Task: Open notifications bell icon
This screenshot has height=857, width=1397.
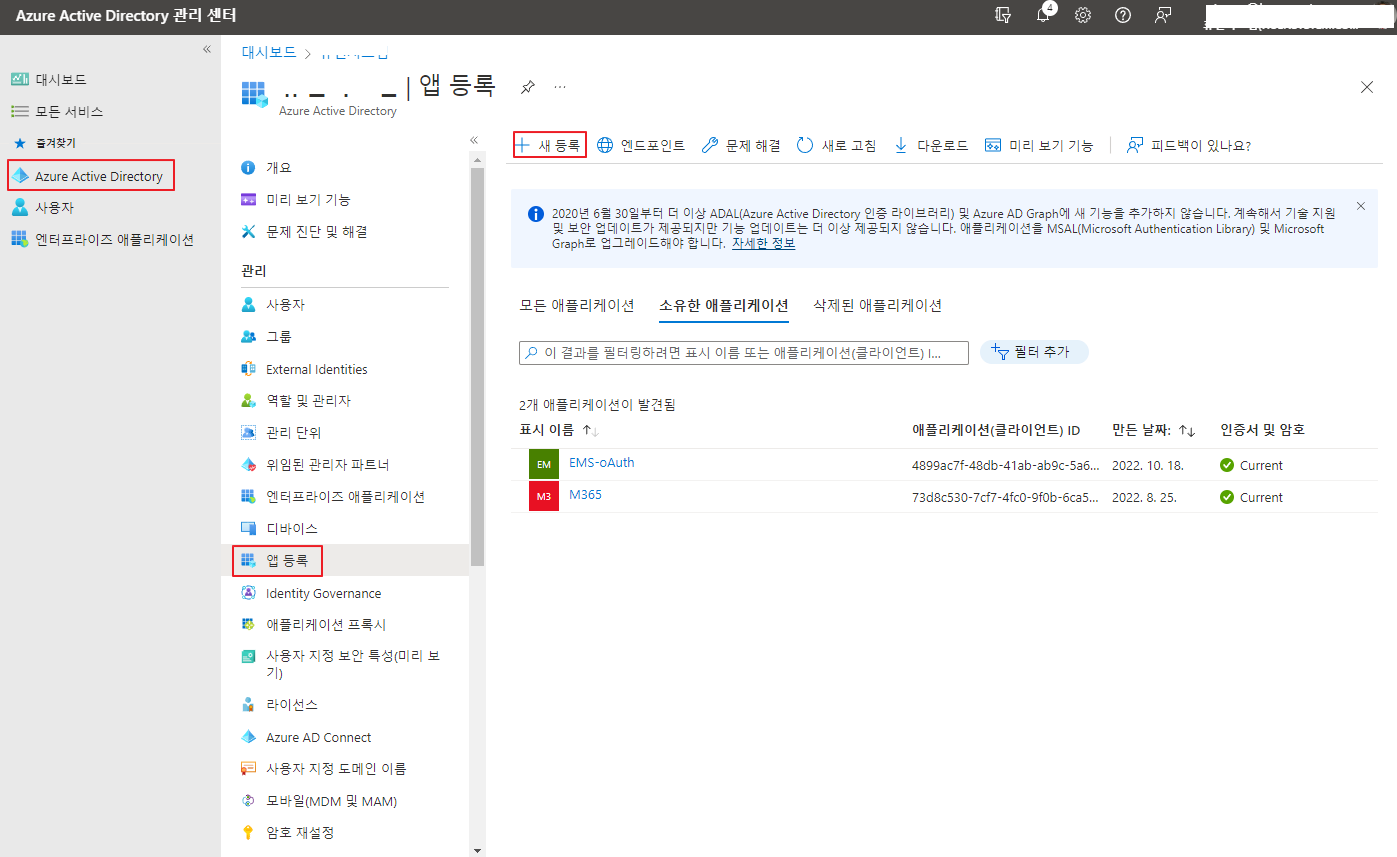Action: click(x=1043, y=15)
